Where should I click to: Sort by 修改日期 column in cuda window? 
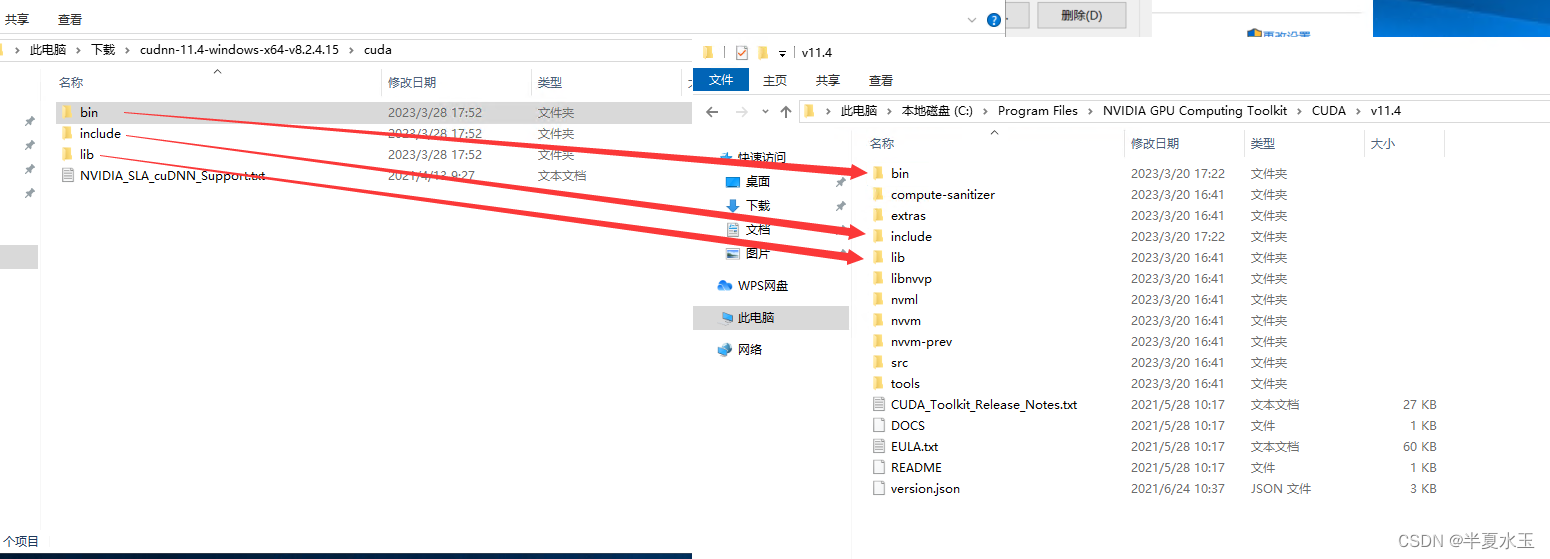coord(412,82)
